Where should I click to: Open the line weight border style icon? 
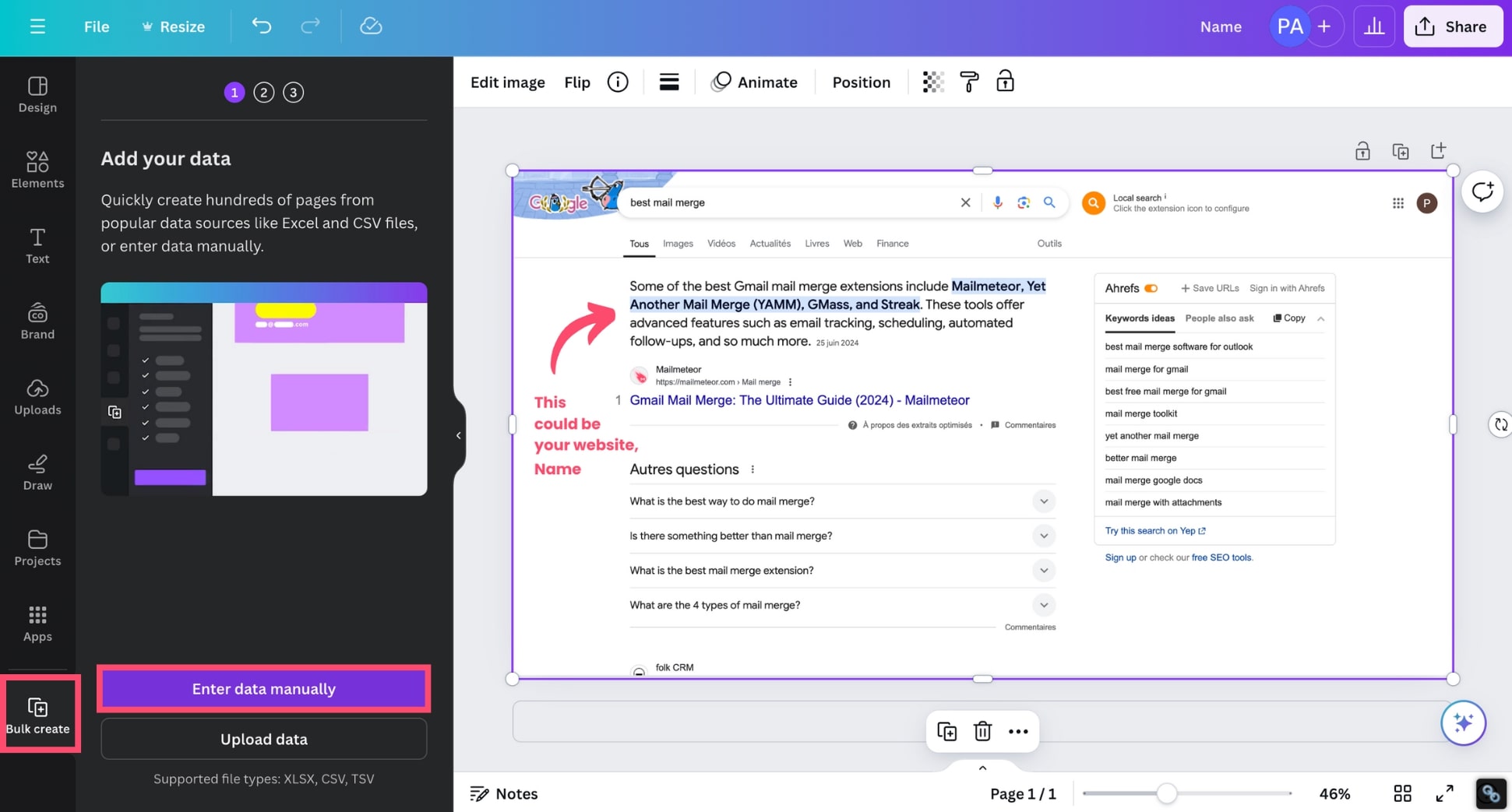click(669, 82)
